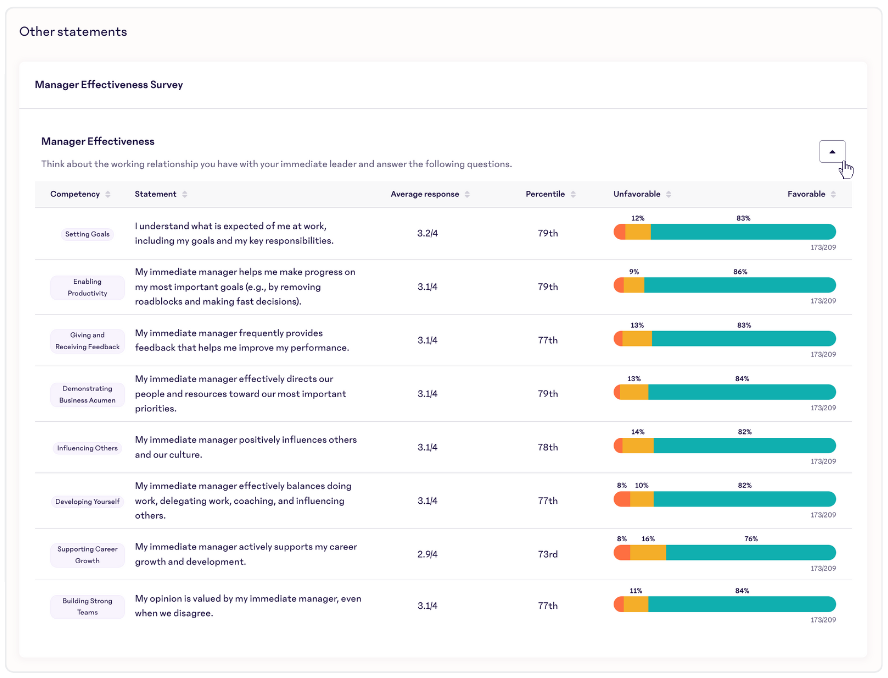Select the Demonstrating Business Acumen tag

click(87, 394)
